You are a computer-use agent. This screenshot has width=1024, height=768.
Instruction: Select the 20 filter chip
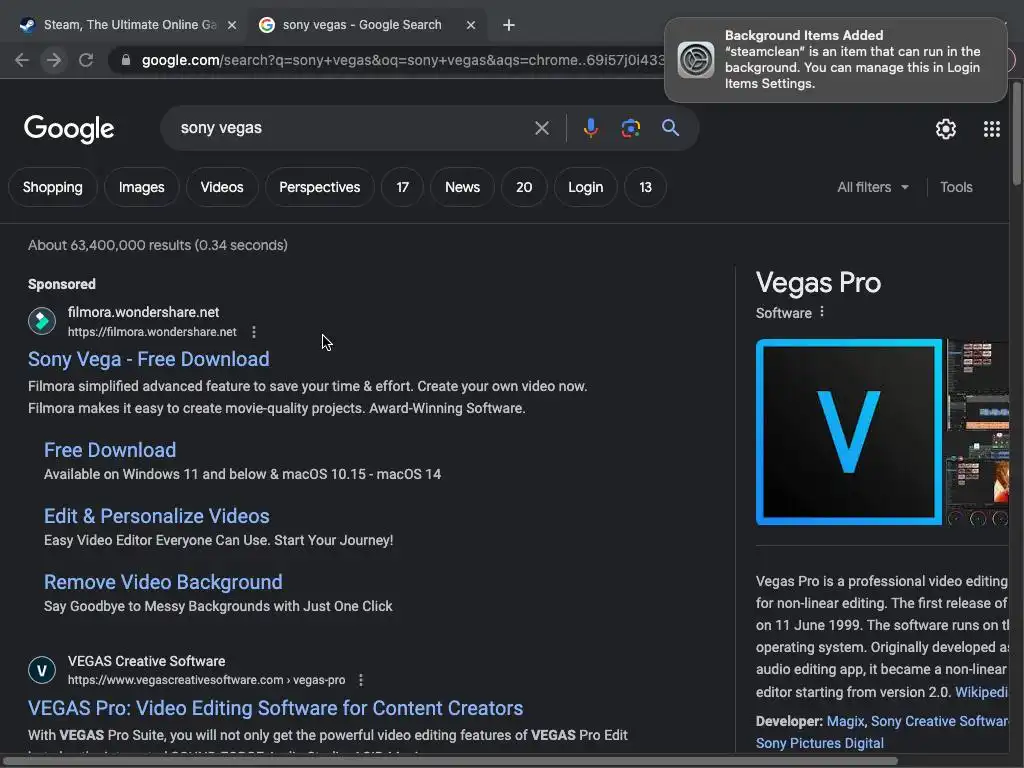(x=524, y=187)
